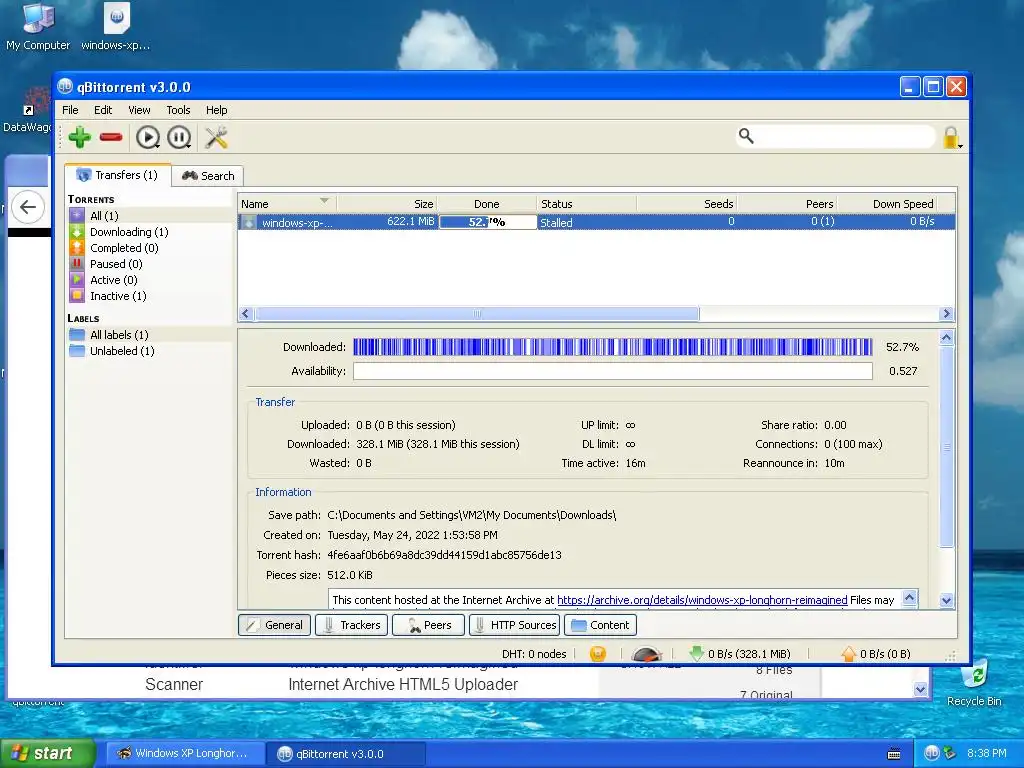Open the Tools menu
1024x768 pixels.
[178, 110]
